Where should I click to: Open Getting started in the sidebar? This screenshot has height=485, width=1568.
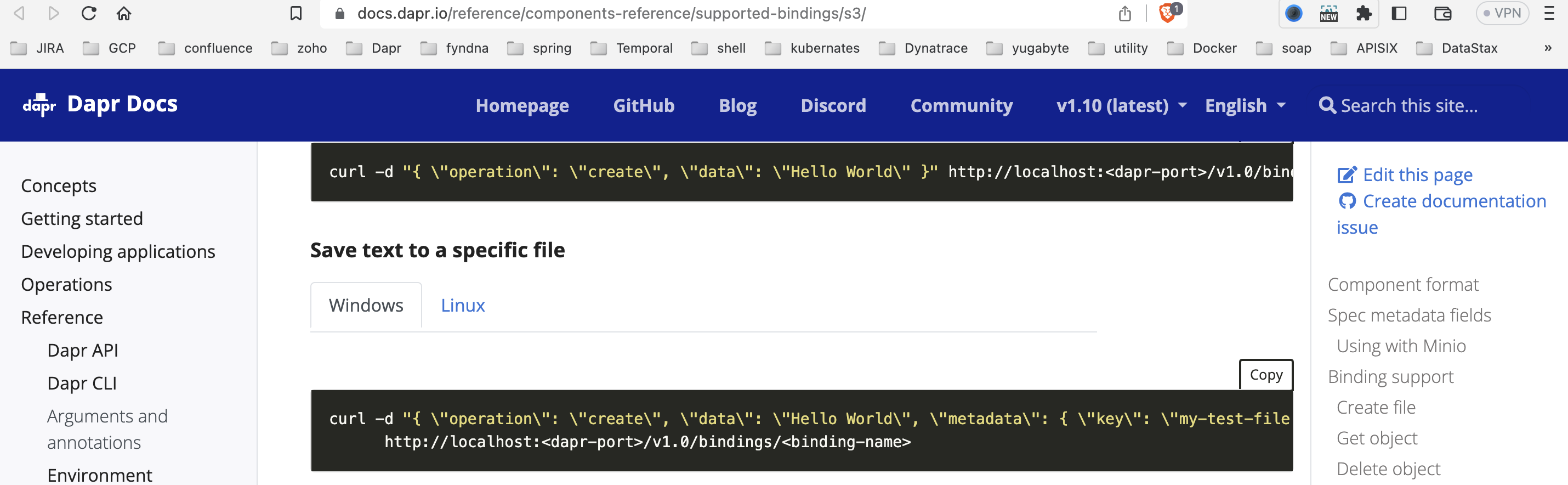pyautogui.click(x=82, y=219)
